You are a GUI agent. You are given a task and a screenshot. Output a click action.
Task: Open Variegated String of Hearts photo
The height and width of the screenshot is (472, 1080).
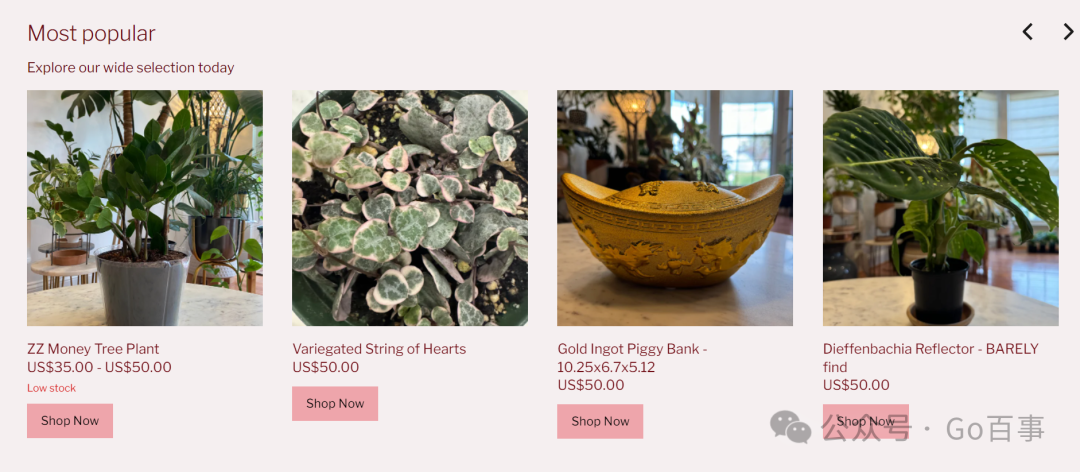410,208
